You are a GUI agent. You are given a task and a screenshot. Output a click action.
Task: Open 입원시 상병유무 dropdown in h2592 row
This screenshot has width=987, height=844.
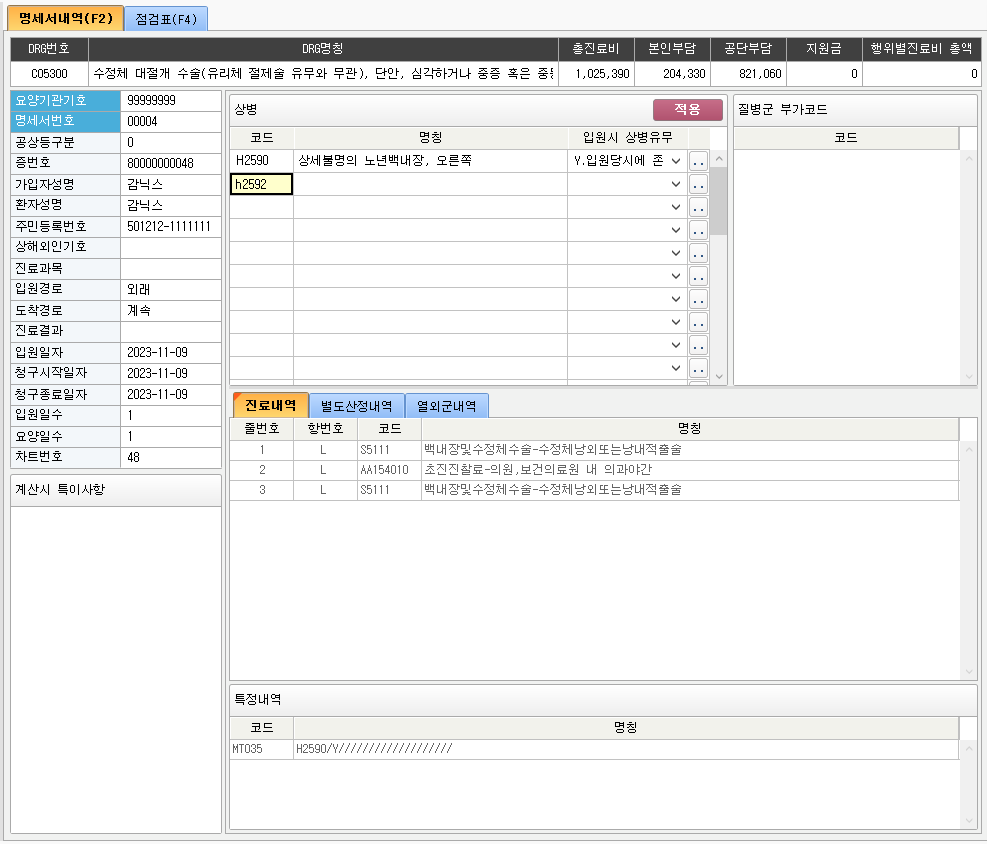[x=677, y=184]
